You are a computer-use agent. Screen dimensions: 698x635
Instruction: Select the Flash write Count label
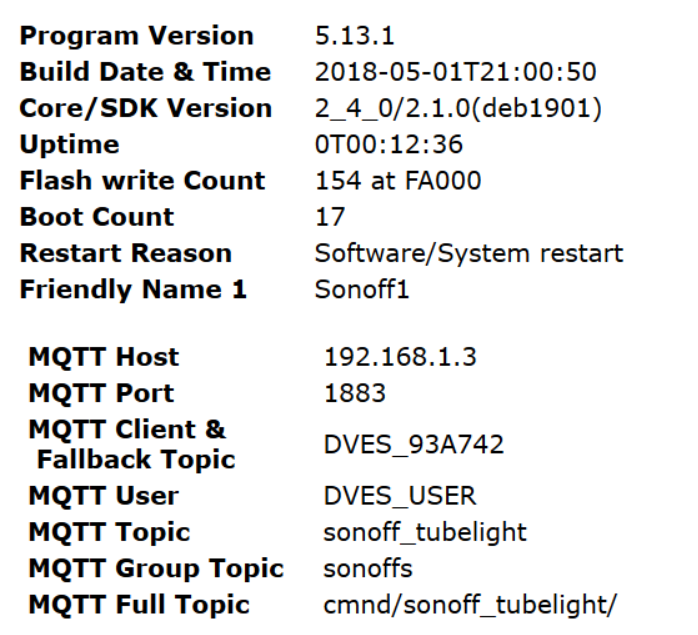point(142,181)
